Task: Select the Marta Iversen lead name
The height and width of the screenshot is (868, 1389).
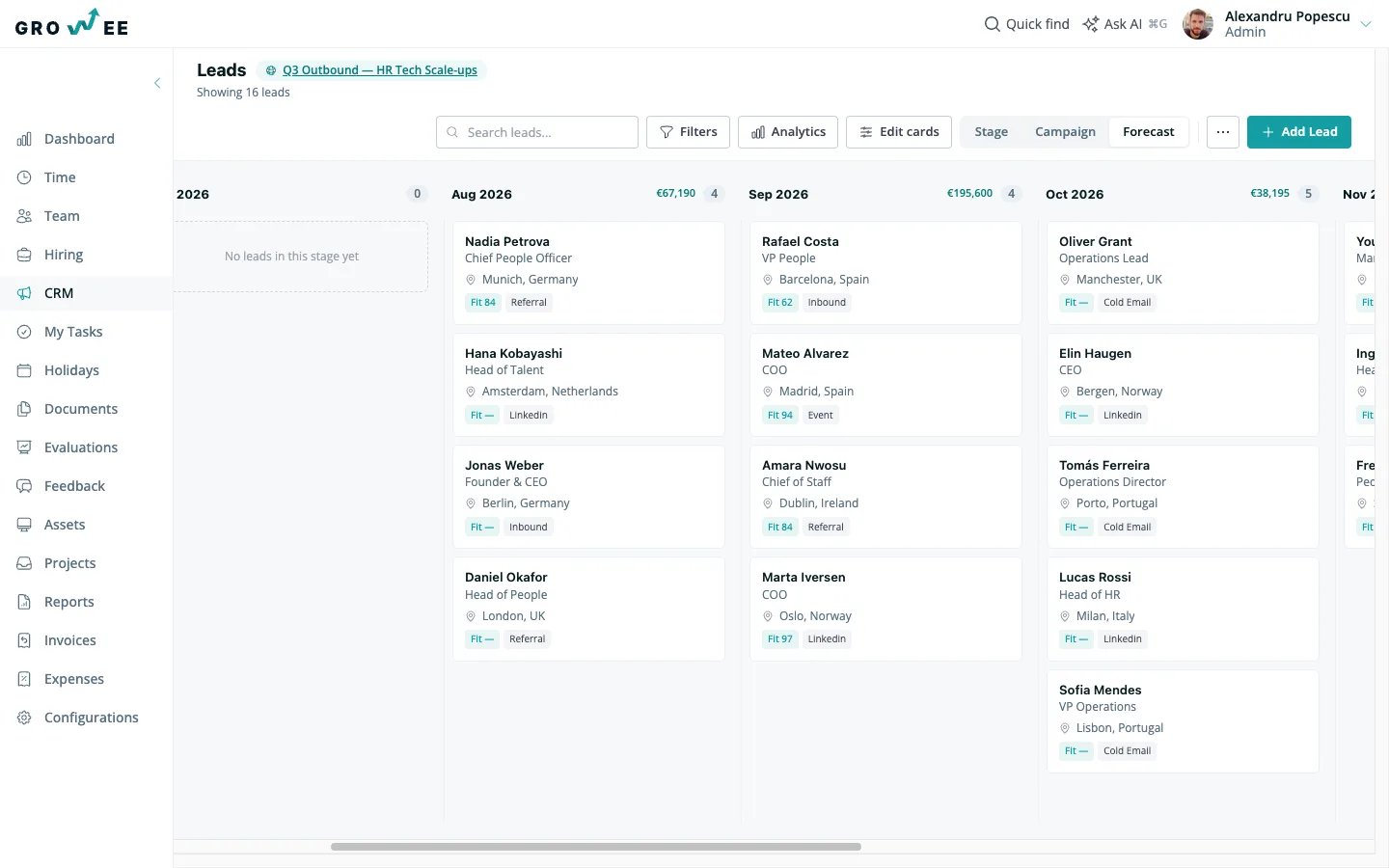Action: (803, 578)
